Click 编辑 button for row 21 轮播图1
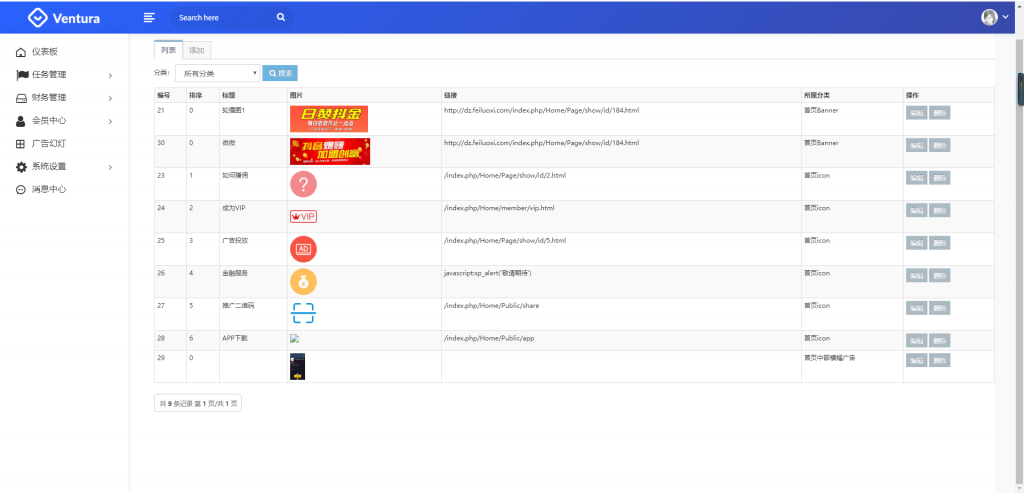Viewport: 1024px width, 493px height. point(916,112)
